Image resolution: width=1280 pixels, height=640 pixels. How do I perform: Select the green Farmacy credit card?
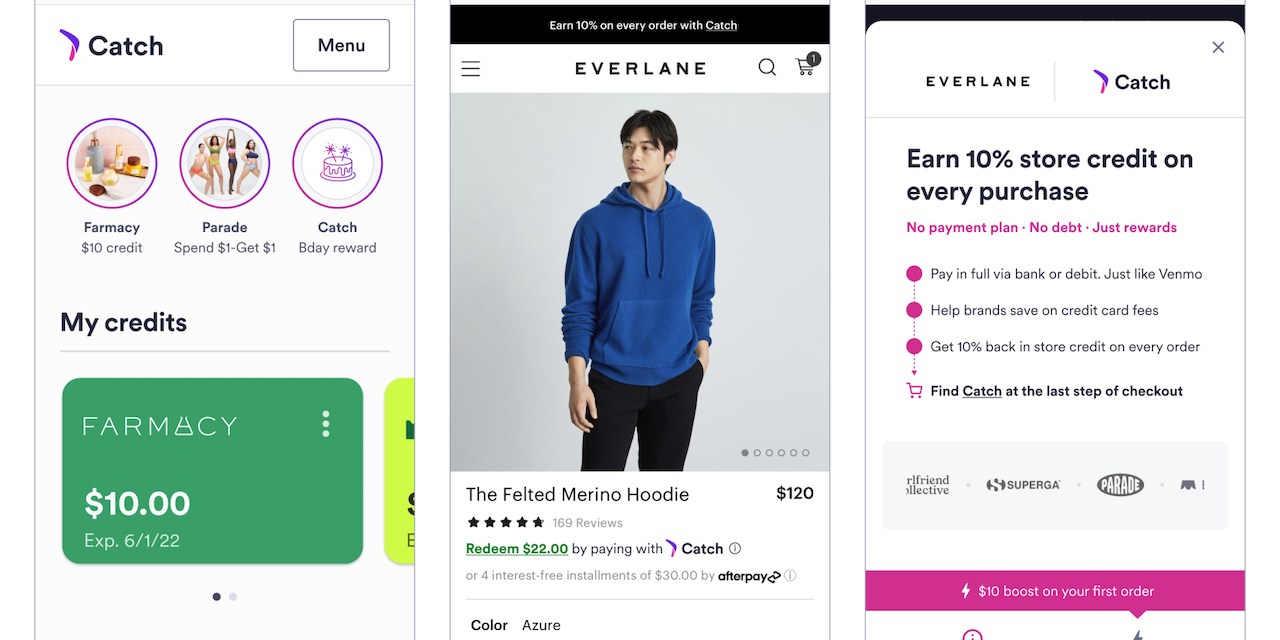tap(212, 471)
